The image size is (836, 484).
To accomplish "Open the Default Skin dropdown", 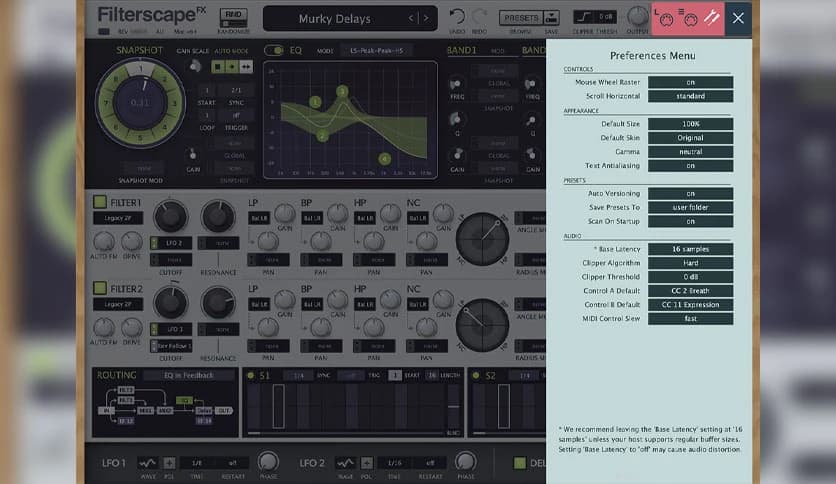I will (x=690, y=138).
